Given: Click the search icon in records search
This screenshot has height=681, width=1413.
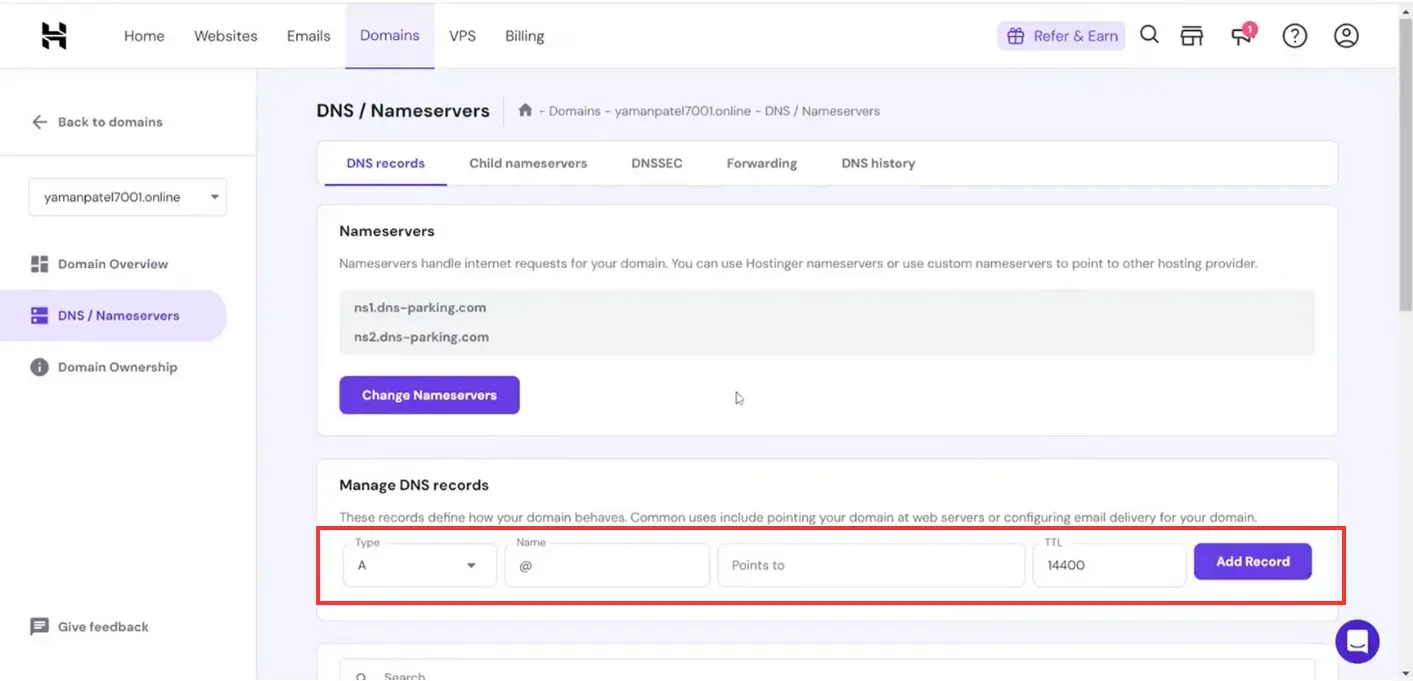Looking at the screenshot, I should (x=361, y=677).
